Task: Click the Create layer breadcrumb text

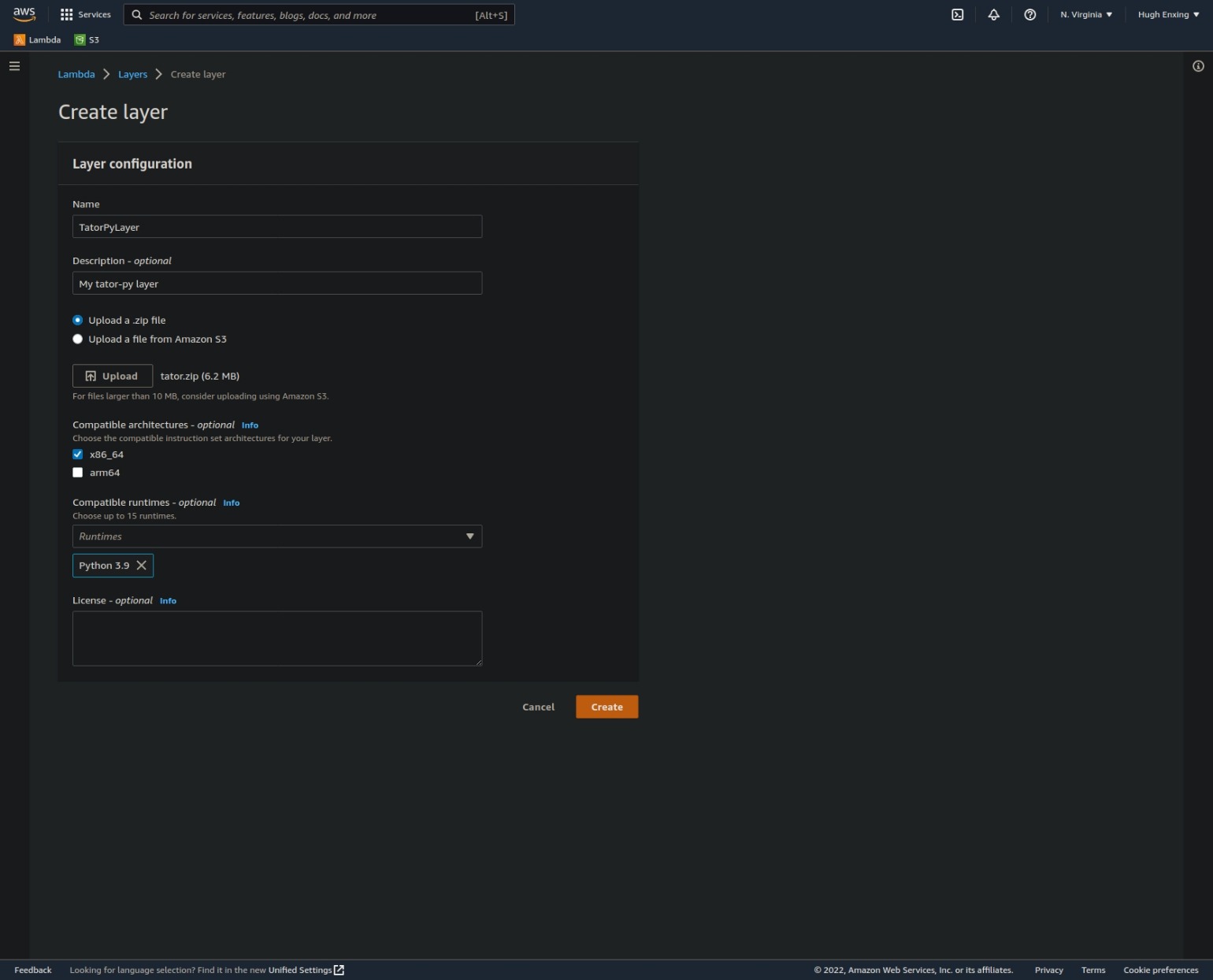Action: pos(198,74)
